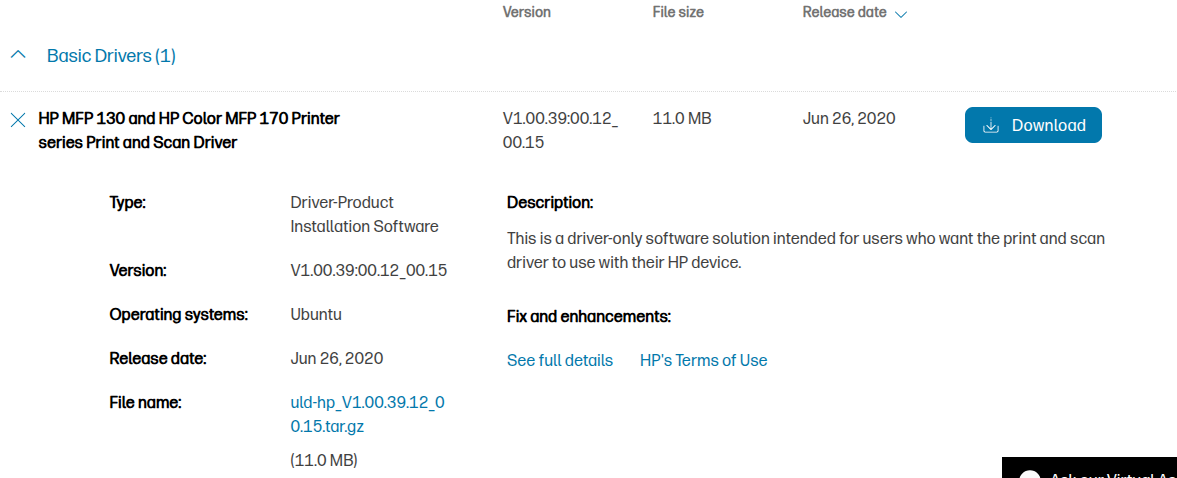The height and width of the screenshot is (478, 1177).
Task: Click the Driver-Product Installation Software type value
Action: (364, 214)
